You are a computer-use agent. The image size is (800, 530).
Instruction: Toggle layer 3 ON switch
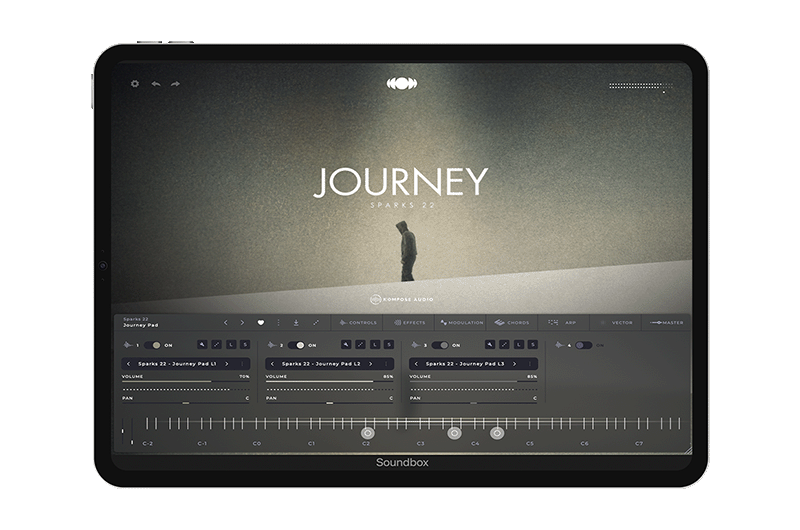(440, 345)
